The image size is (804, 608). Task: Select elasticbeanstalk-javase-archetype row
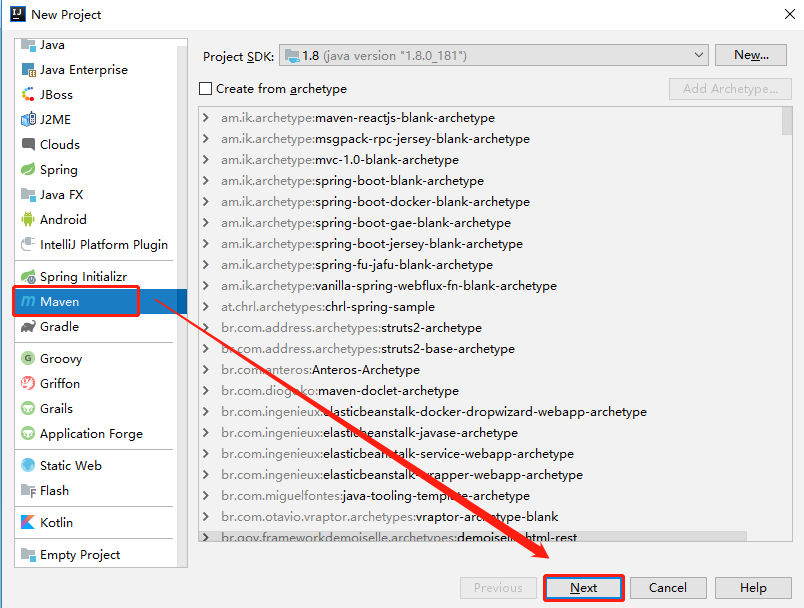tap(490, 433)
